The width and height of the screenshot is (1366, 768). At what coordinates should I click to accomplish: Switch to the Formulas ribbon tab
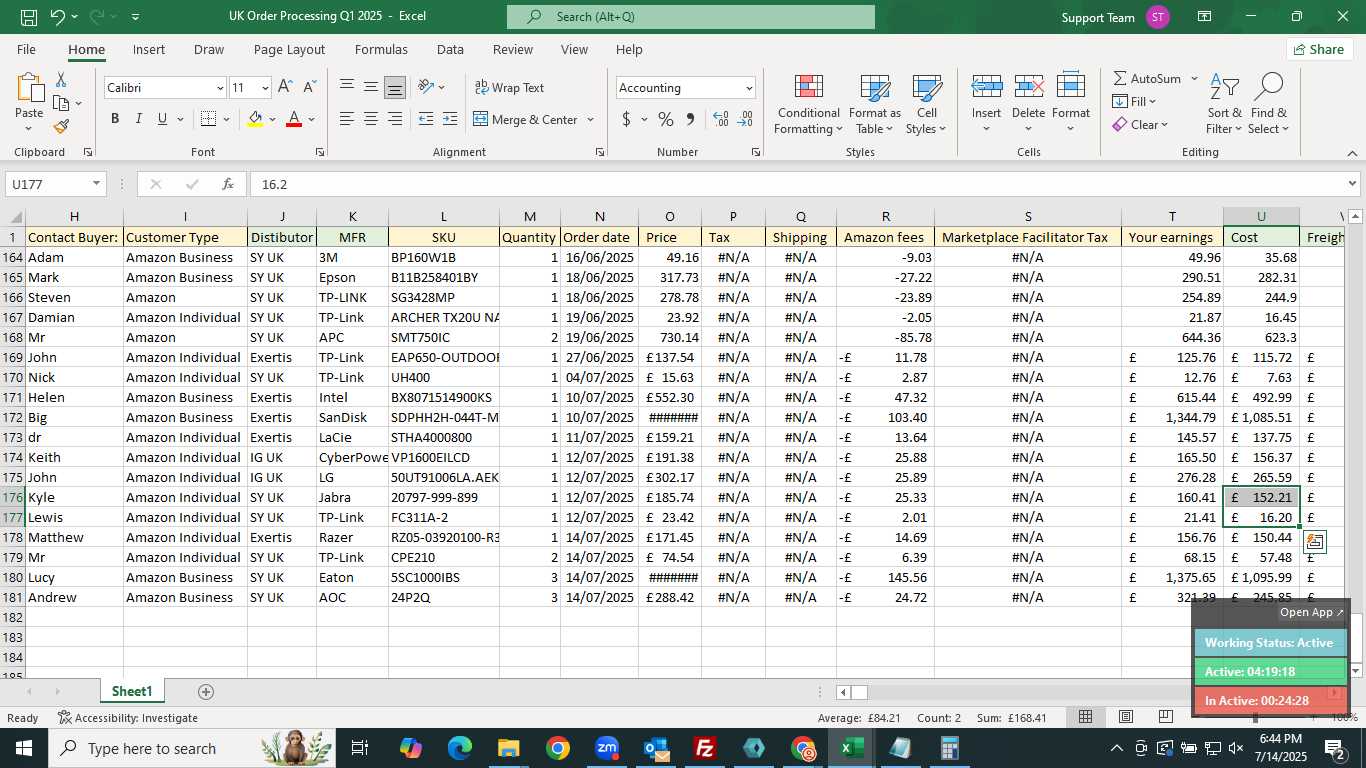pos(381,49)
